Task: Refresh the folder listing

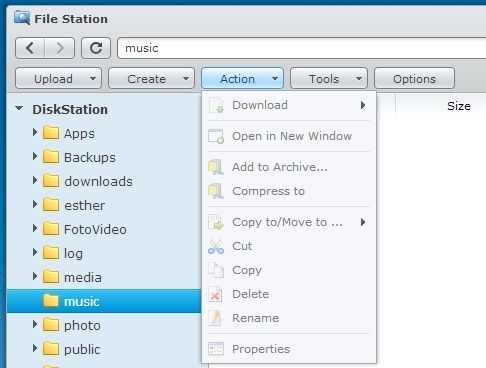Action: click(96, 48)
